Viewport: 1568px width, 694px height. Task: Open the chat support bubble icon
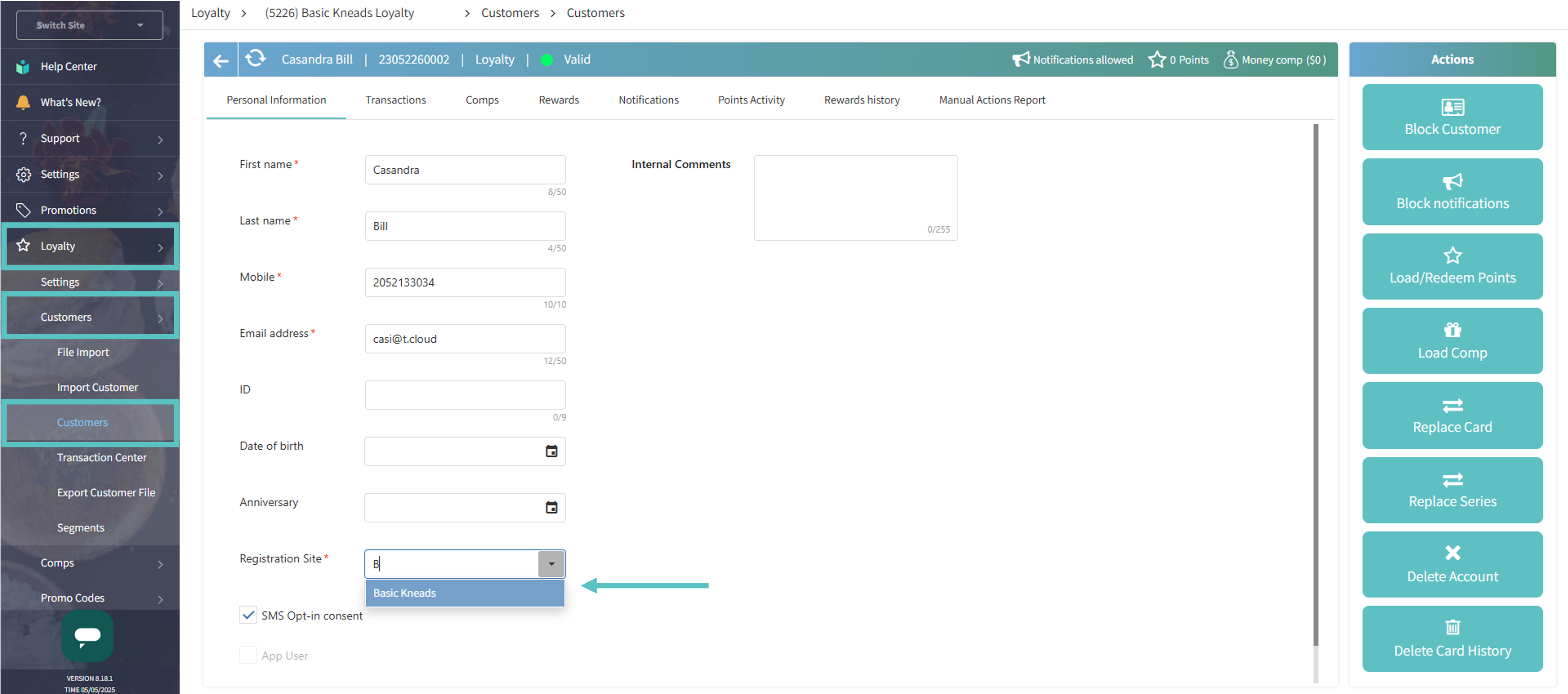87,636
